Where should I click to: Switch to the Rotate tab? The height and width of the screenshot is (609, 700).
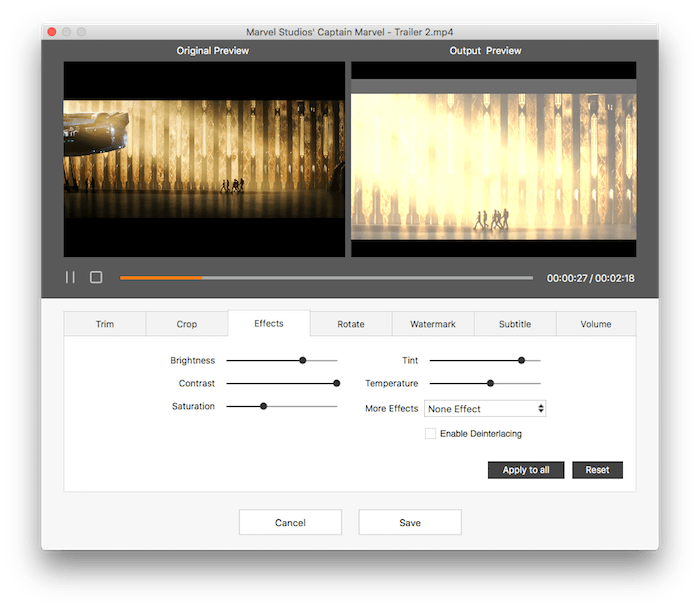351,324
